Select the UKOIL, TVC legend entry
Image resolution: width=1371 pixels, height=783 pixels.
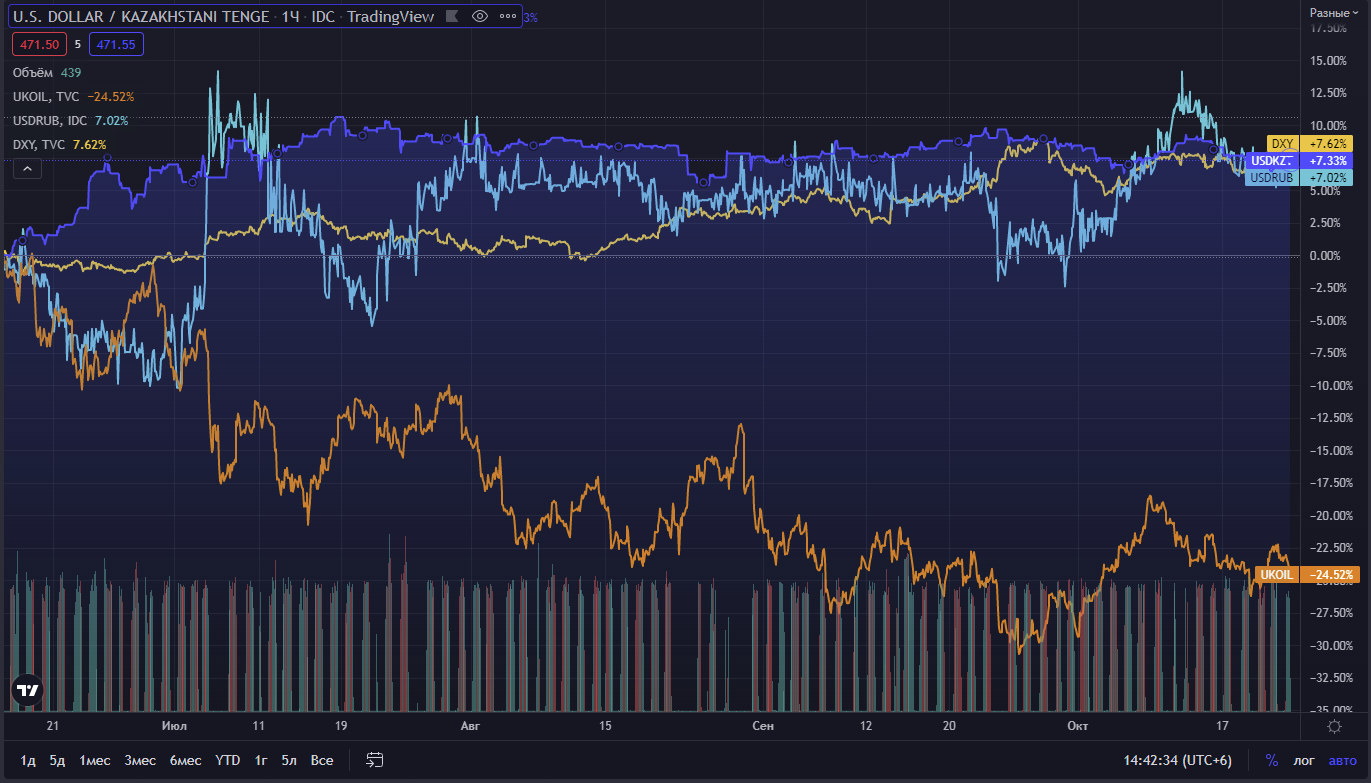[x=46, y=96]
